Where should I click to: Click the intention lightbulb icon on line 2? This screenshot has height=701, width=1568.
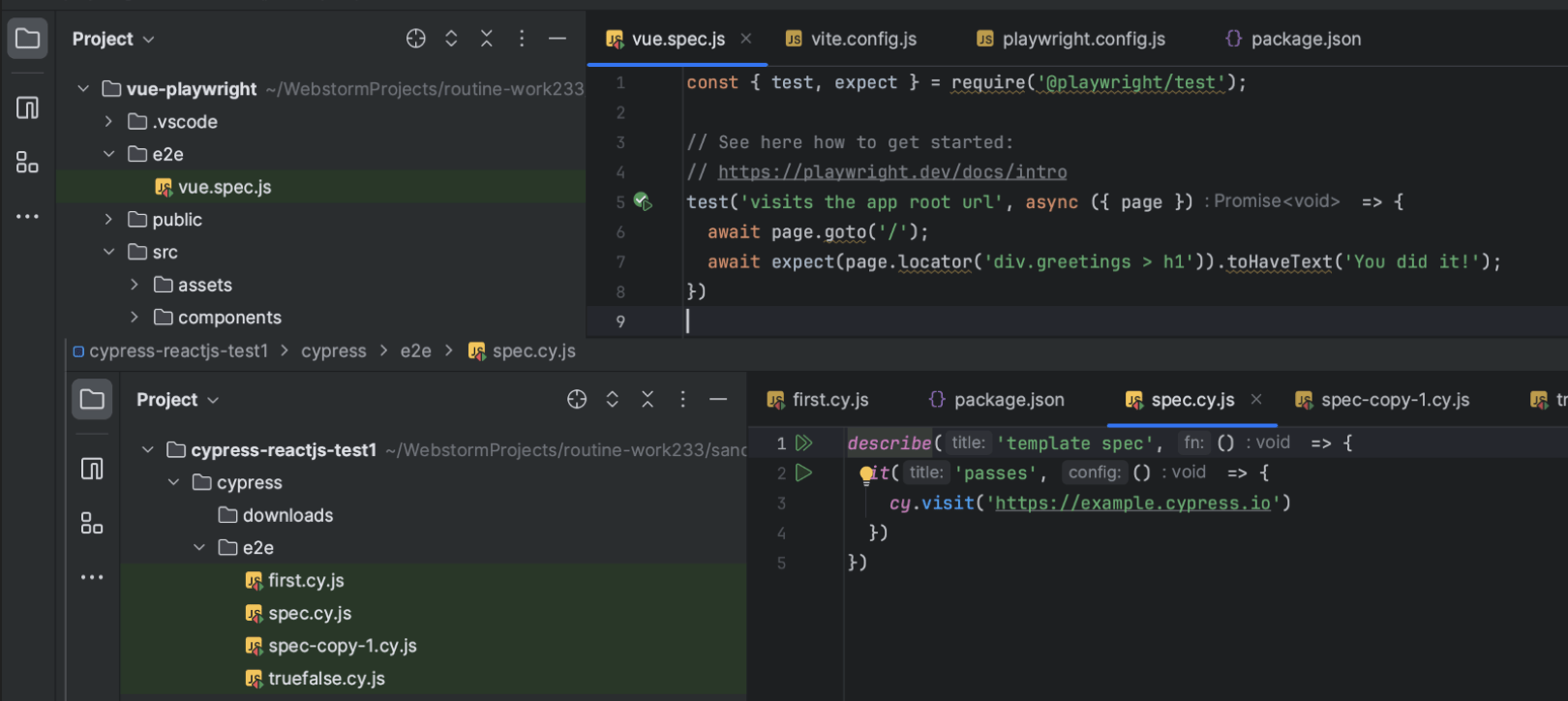[x=866, y=473]
